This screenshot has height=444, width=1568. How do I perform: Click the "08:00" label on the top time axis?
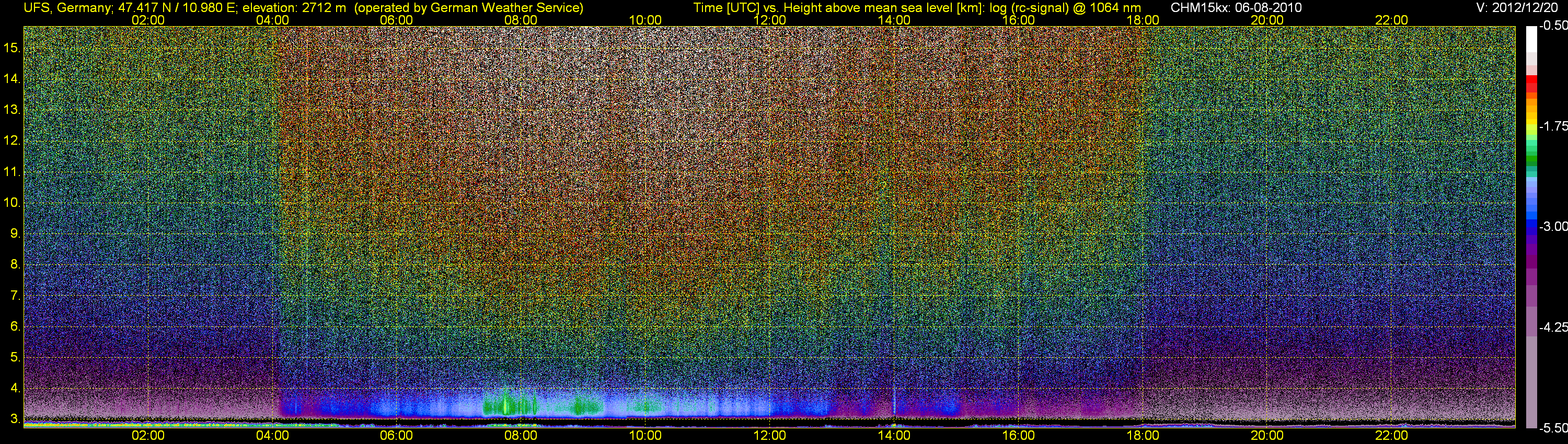521,20
